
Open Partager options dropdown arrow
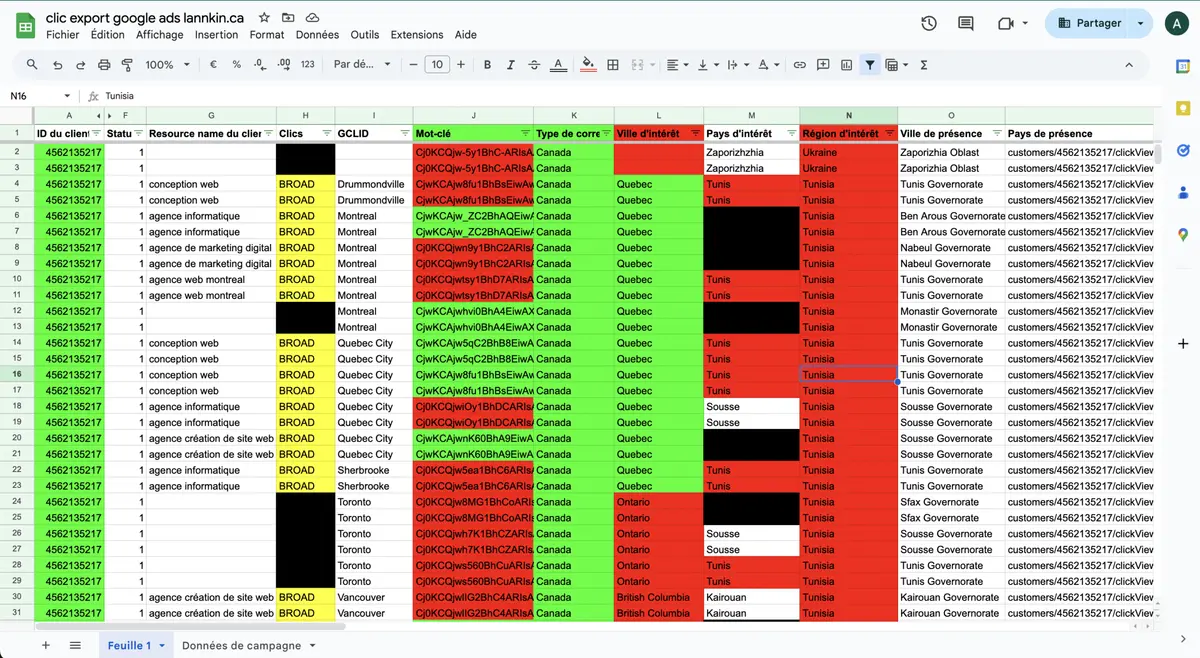click(x=1141, y=23)
